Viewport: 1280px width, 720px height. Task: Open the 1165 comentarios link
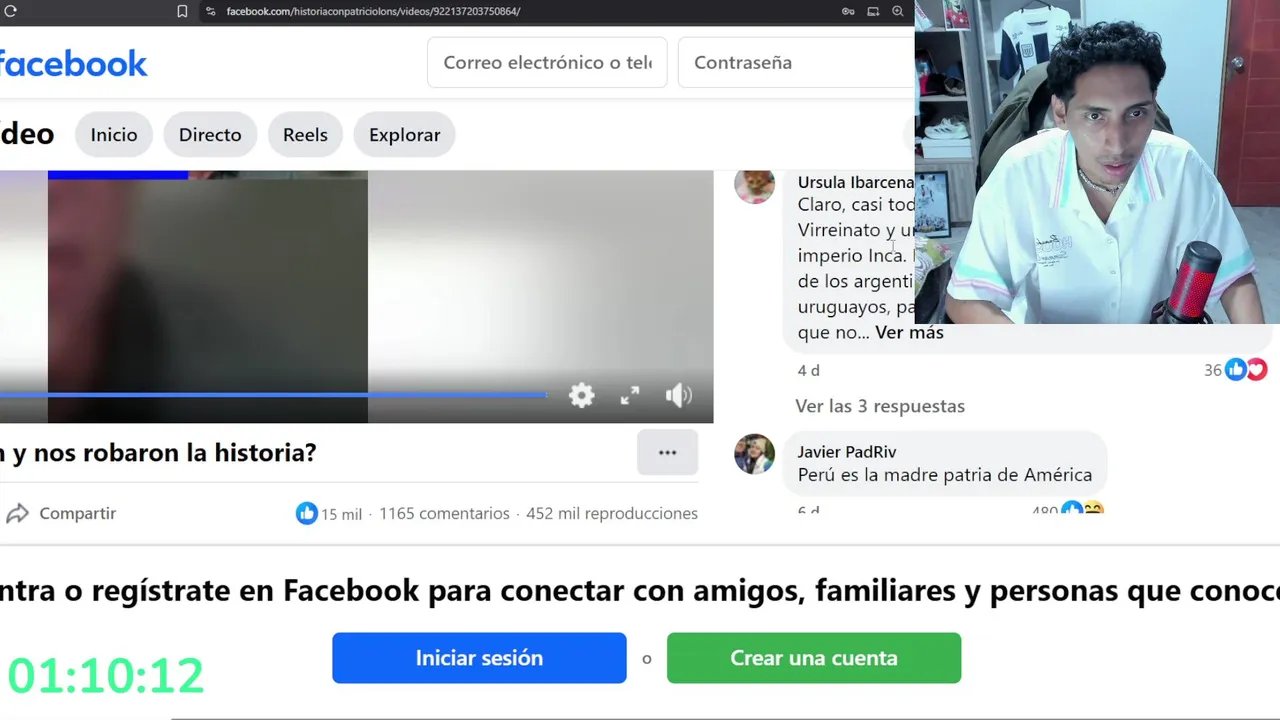tap(444, 513)
